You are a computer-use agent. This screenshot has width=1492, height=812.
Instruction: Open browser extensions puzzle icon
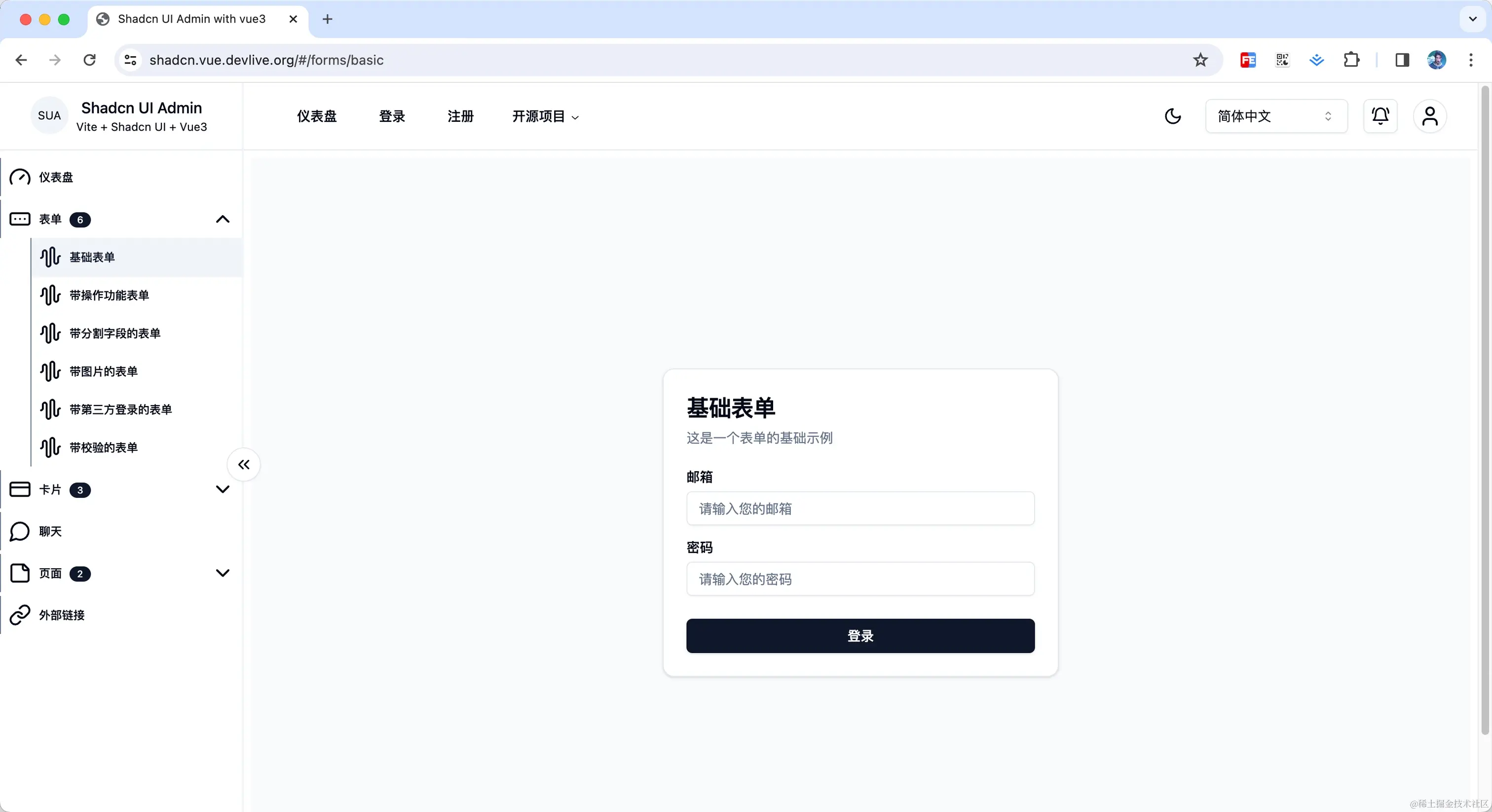pos(1351,60)
